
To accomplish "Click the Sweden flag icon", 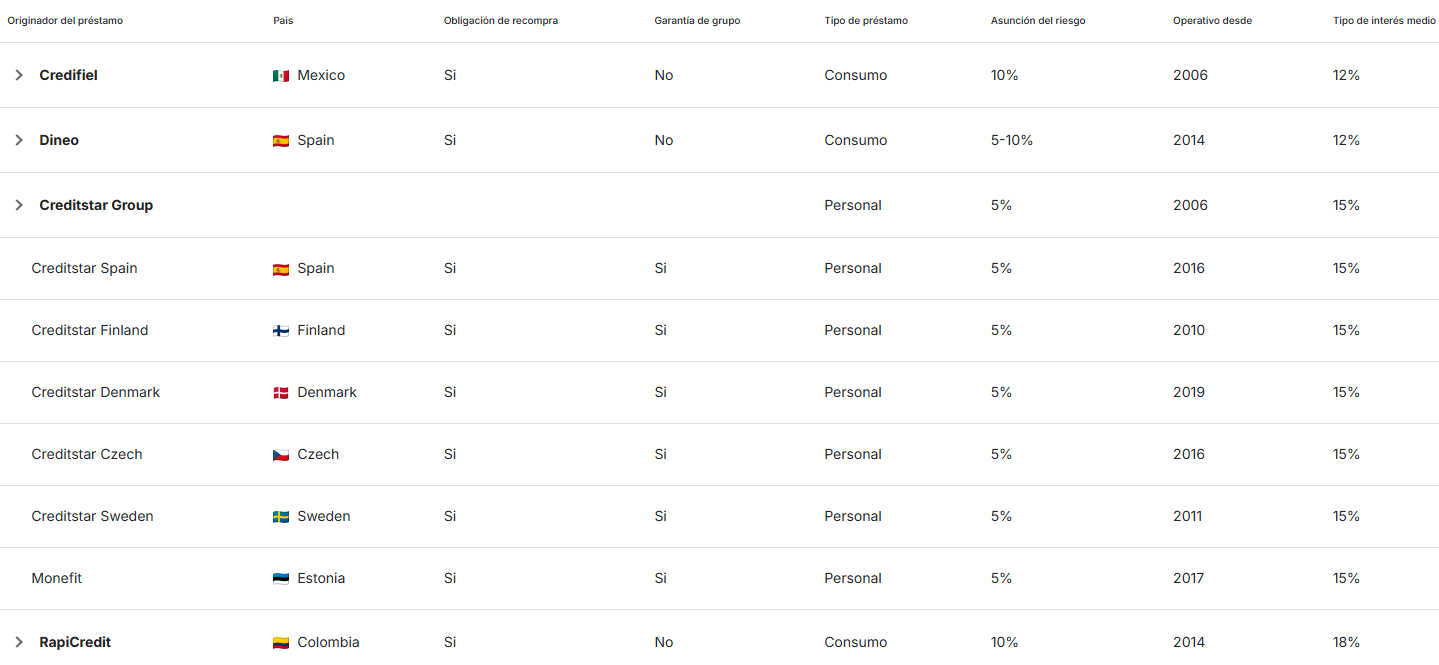I will pyautogui.click(x=281, y=517).
